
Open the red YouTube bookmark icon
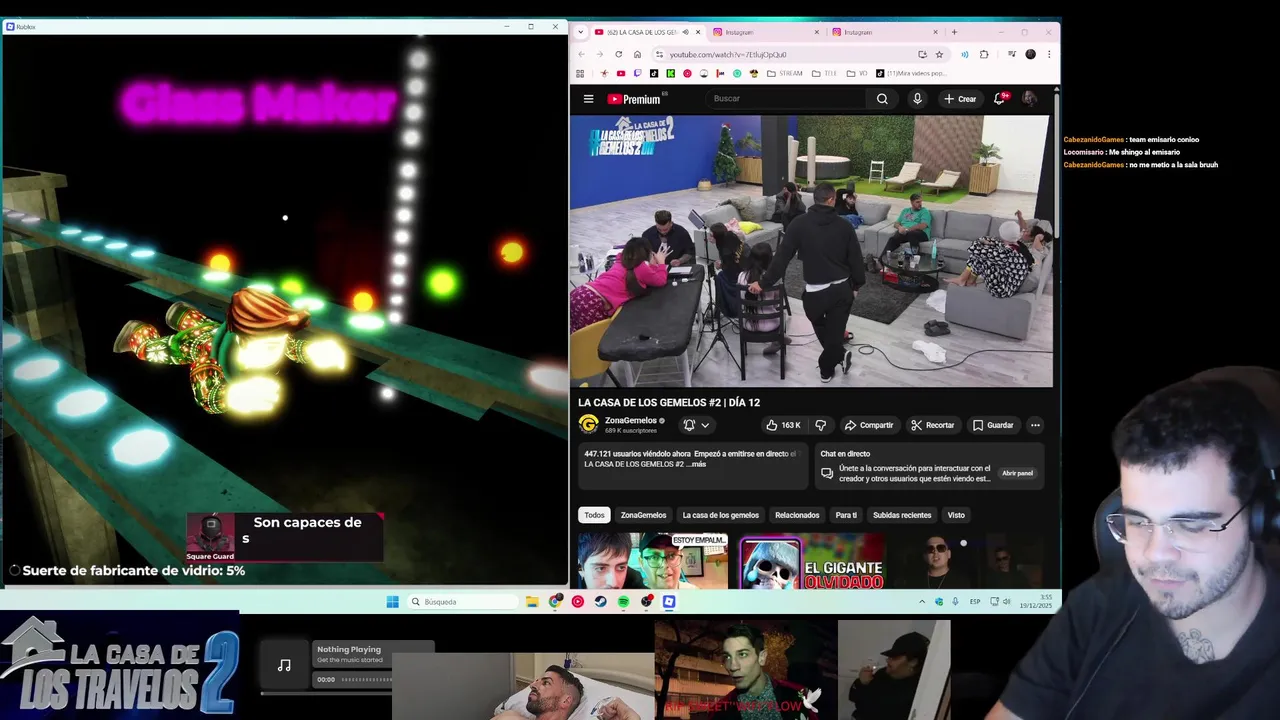coord(621,73)
